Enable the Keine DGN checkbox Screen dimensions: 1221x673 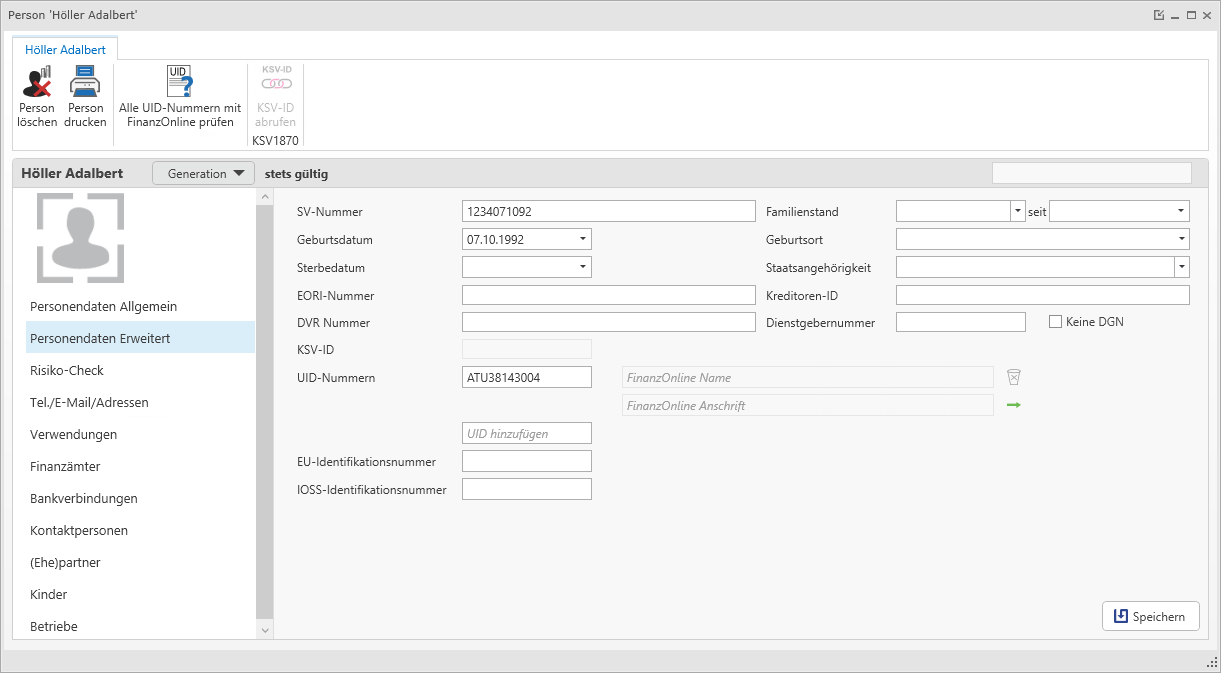point(1055,322)
